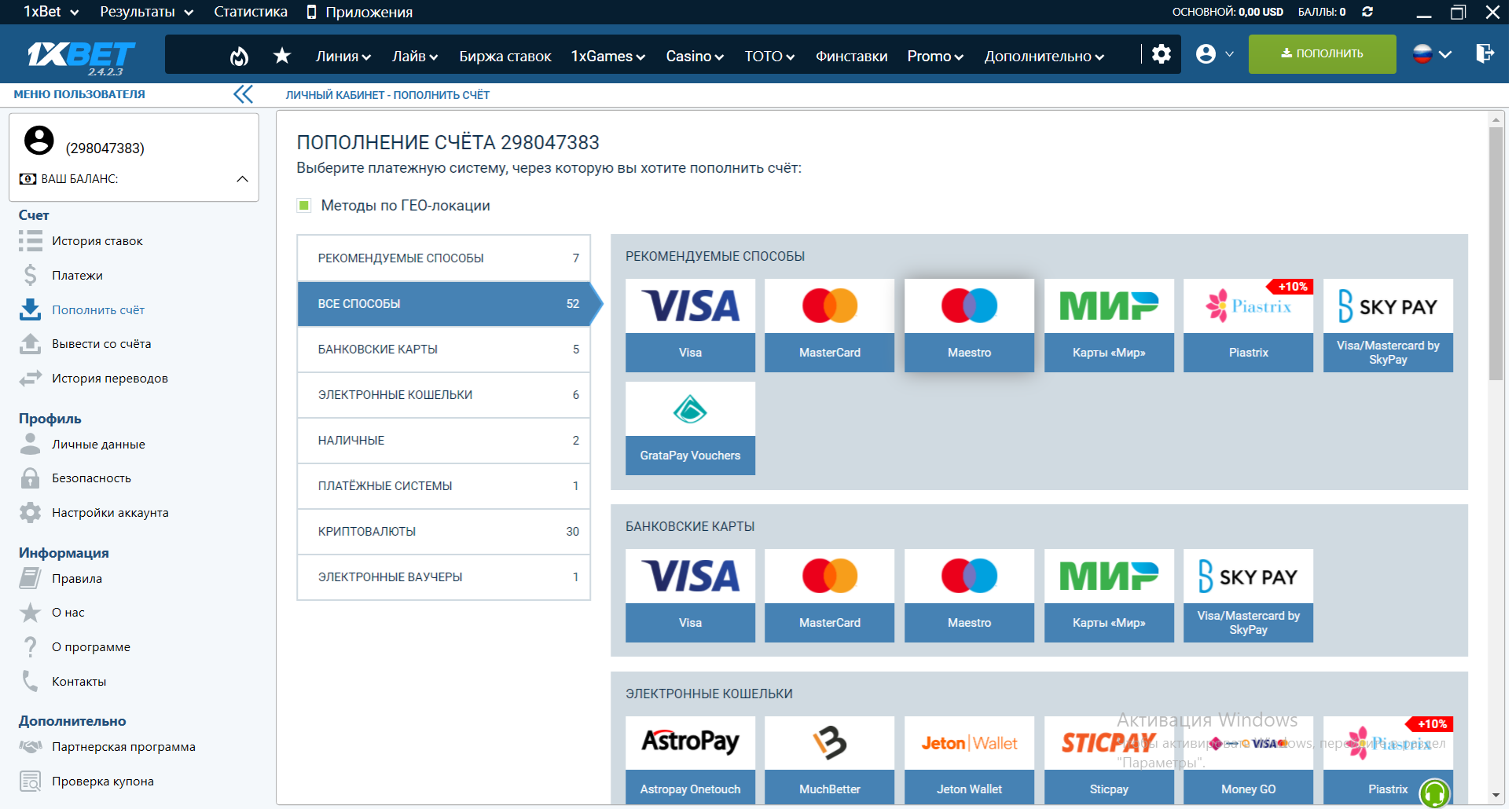Toggle the GEO-location methods checkbox
Viewport: 1512px width, 809px height.
[x=304, y=206]
